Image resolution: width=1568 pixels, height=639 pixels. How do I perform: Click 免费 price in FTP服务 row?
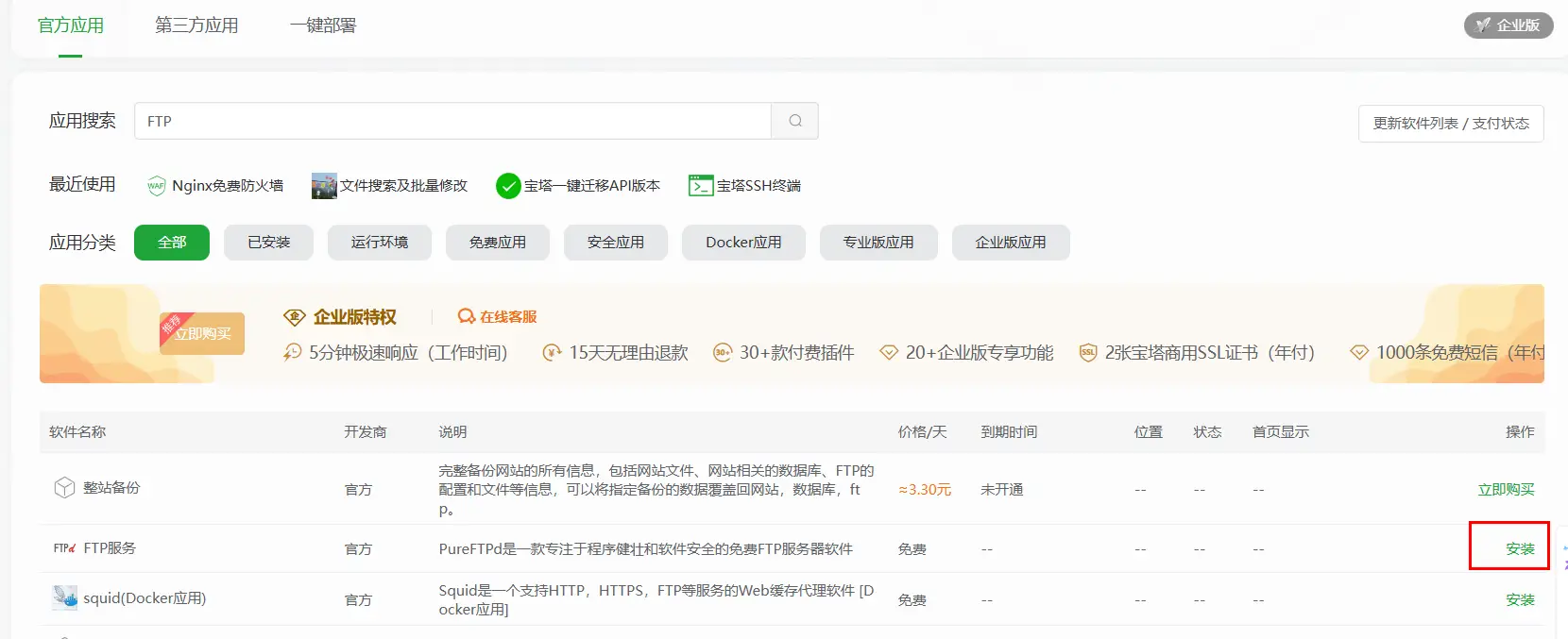(912, 549)
